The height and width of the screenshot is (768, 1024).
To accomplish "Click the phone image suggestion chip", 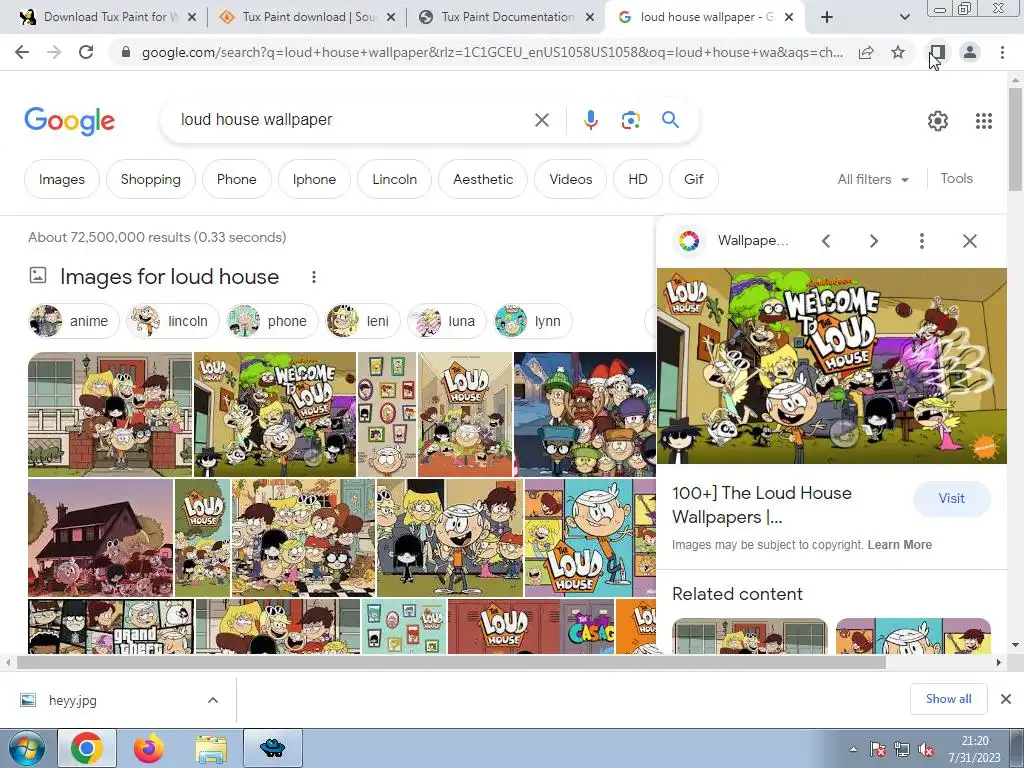I will pyautogui.click(x=272, y=321).
